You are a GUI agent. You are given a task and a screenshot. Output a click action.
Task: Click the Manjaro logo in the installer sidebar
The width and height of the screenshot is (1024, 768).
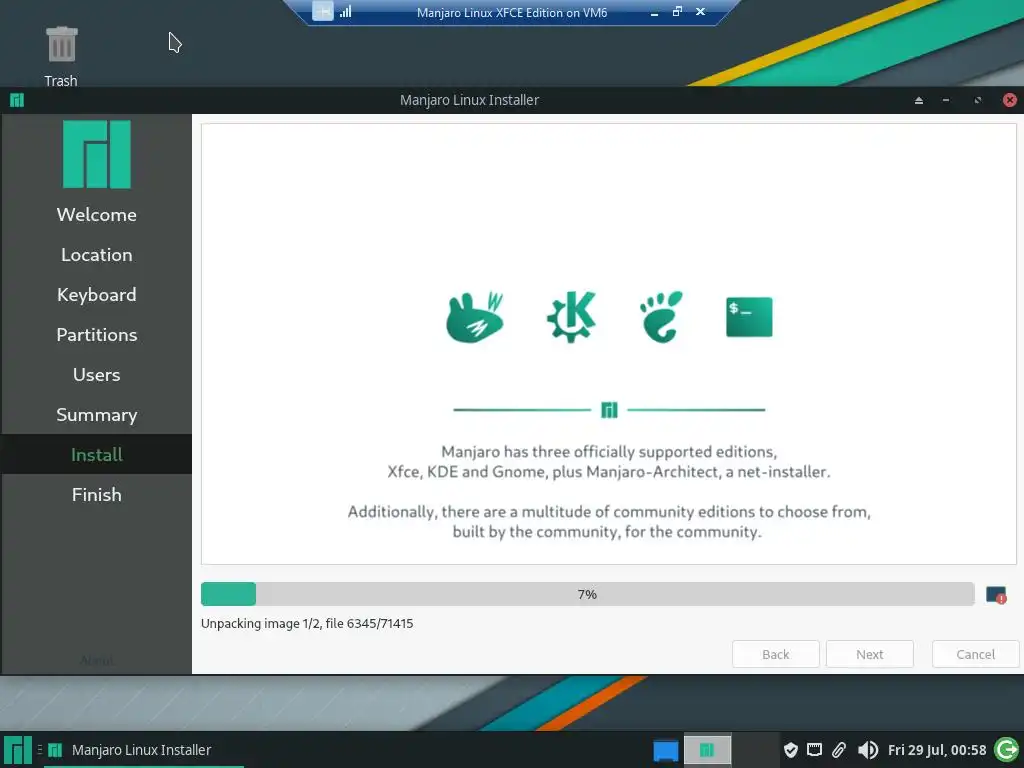pyautogui.click(x=97, y=154)
